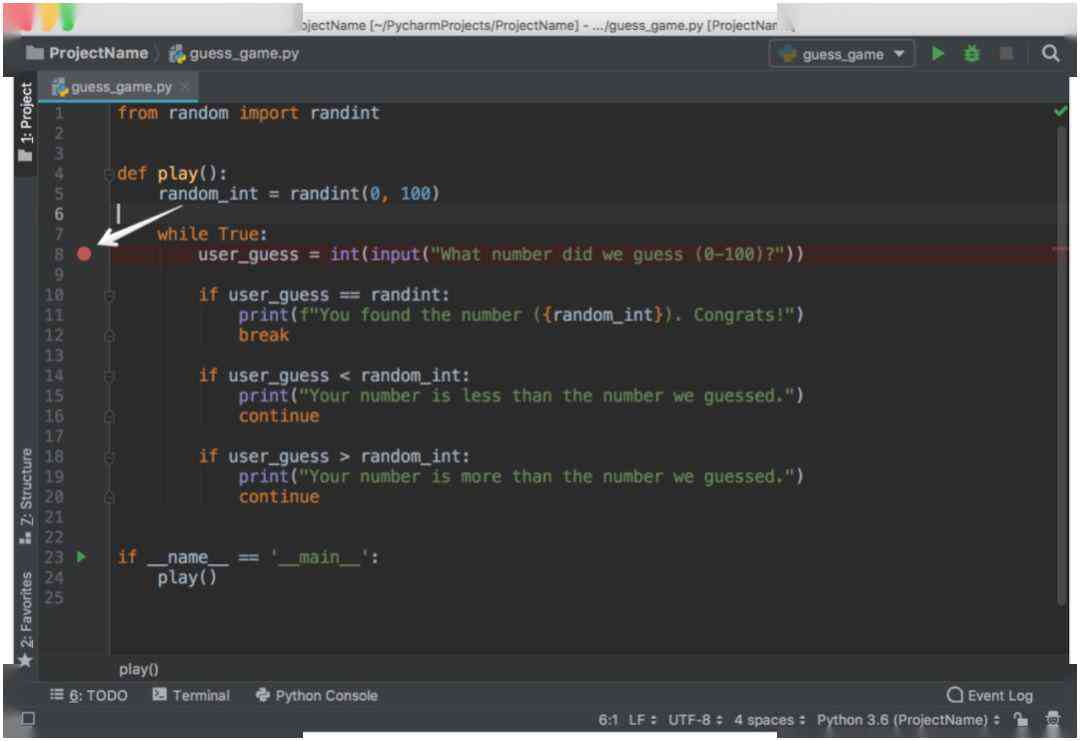Click 'while True:' in the editor

coord(212,234)
